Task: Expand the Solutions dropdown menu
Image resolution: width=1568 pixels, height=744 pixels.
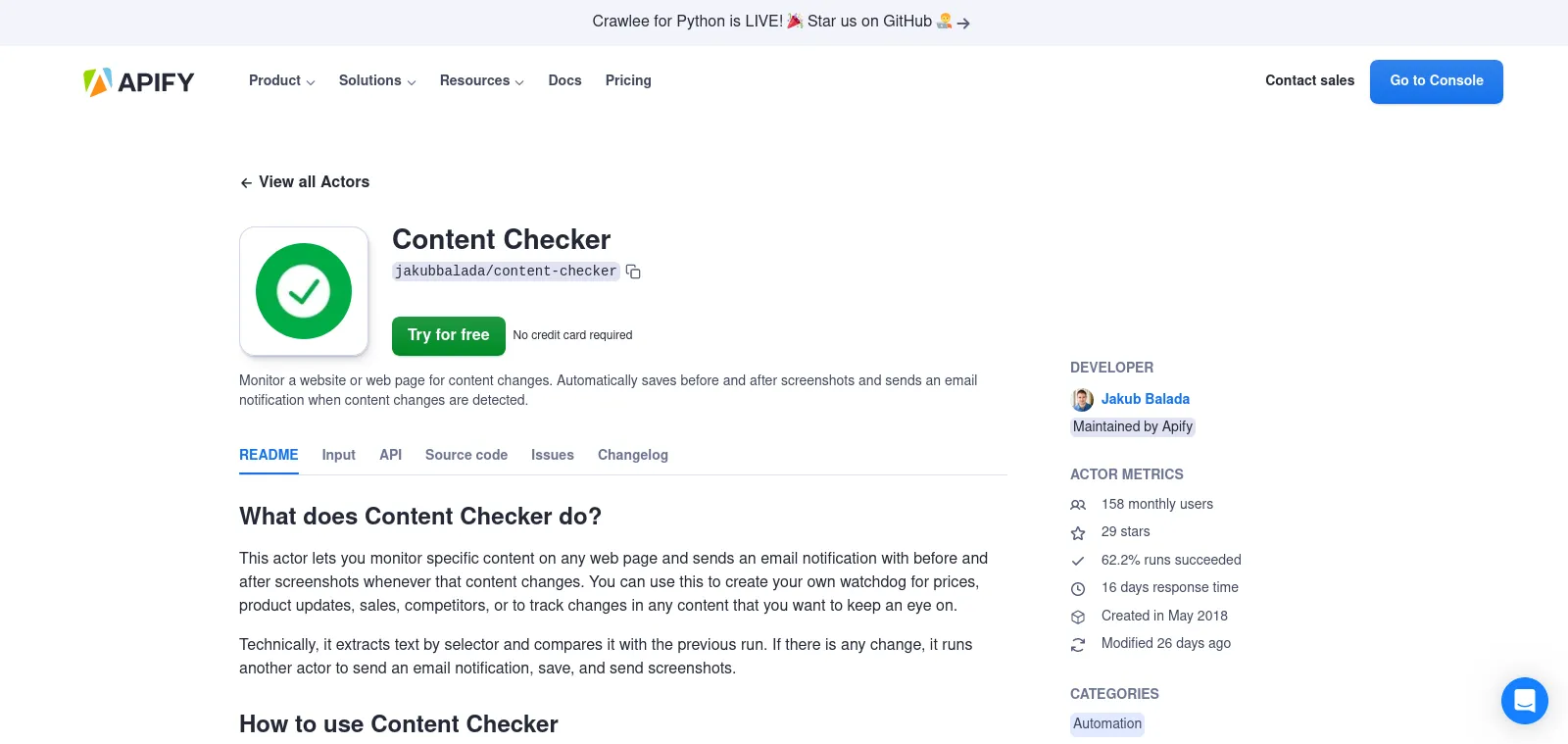Action: pyautogui.click(x=377, y=80)
